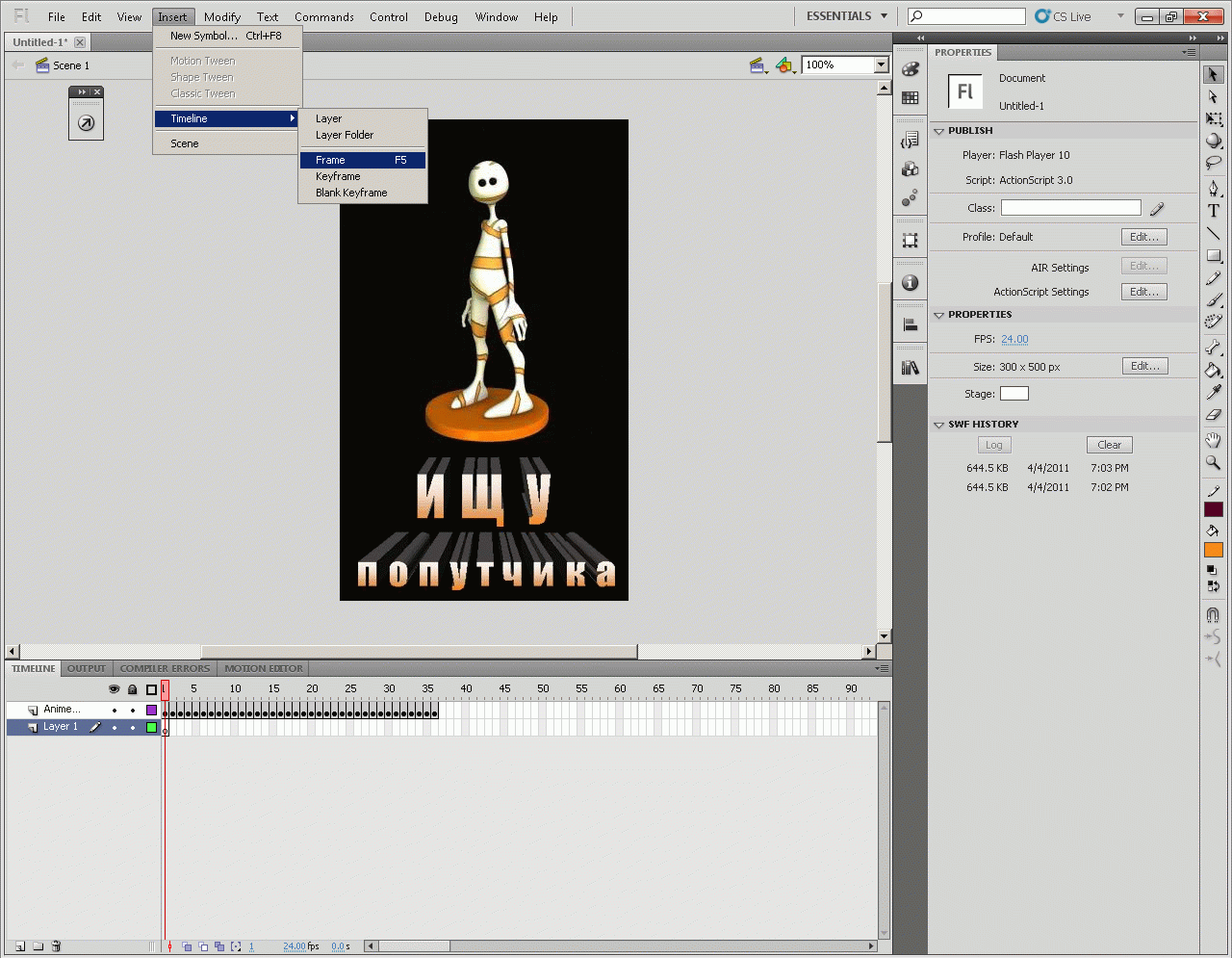Click the FPS value 24.00
This screenshot has width=1232, height=958.
point(1014,339)
